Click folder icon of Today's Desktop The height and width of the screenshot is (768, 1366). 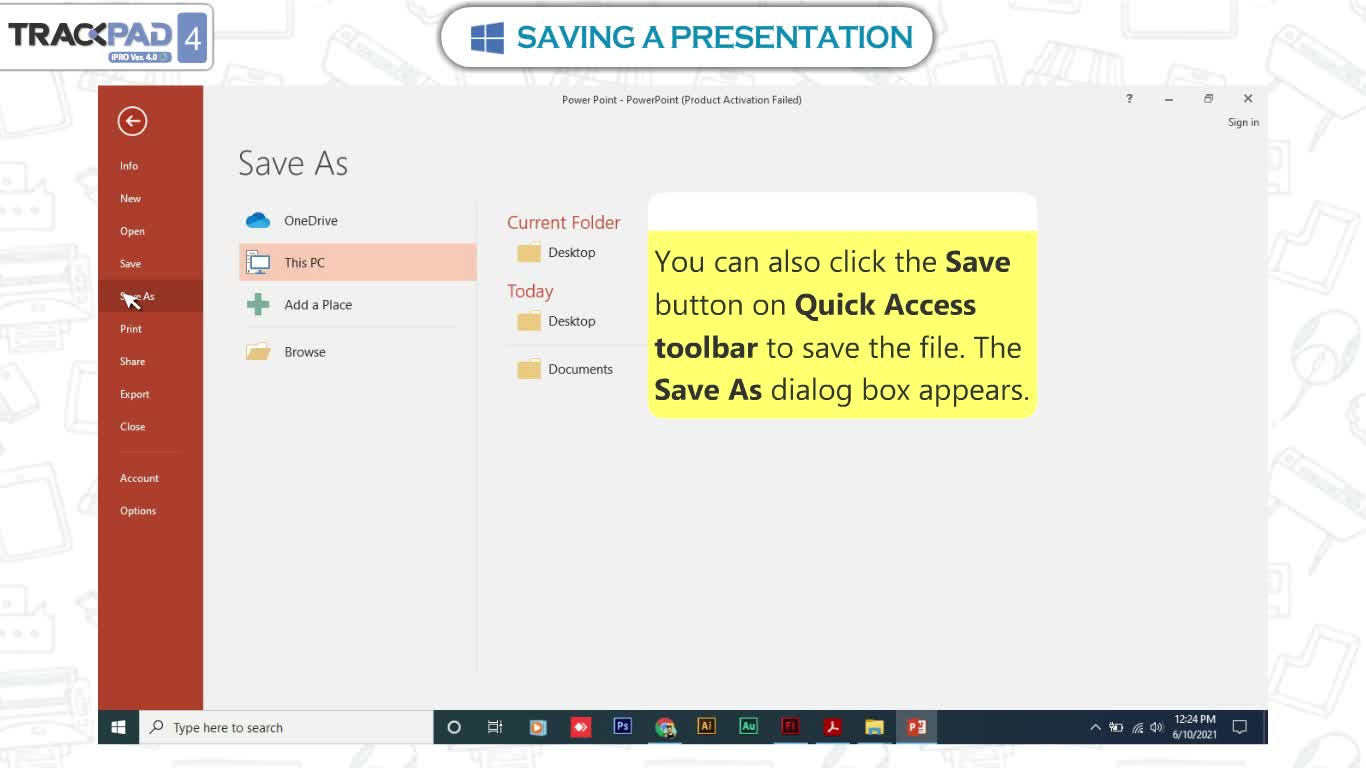[529, 321]
